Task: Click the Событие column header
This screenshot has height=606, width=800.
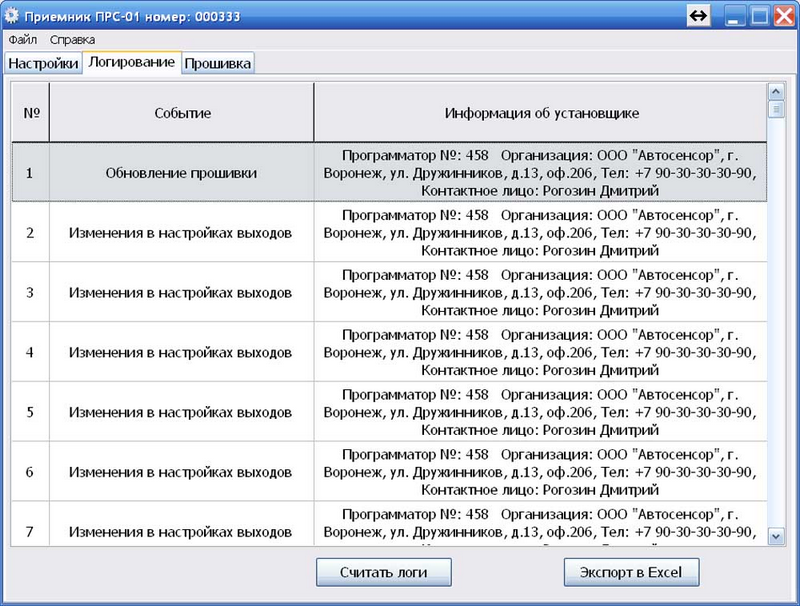Action: tap(182, 113)
